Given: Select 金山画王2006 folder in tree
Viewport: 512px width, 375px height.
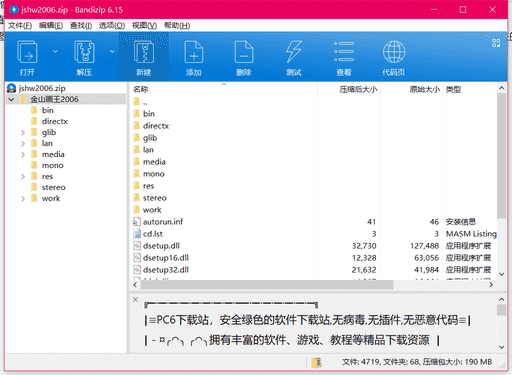Looking at the screenshot, I should [54, 99].
